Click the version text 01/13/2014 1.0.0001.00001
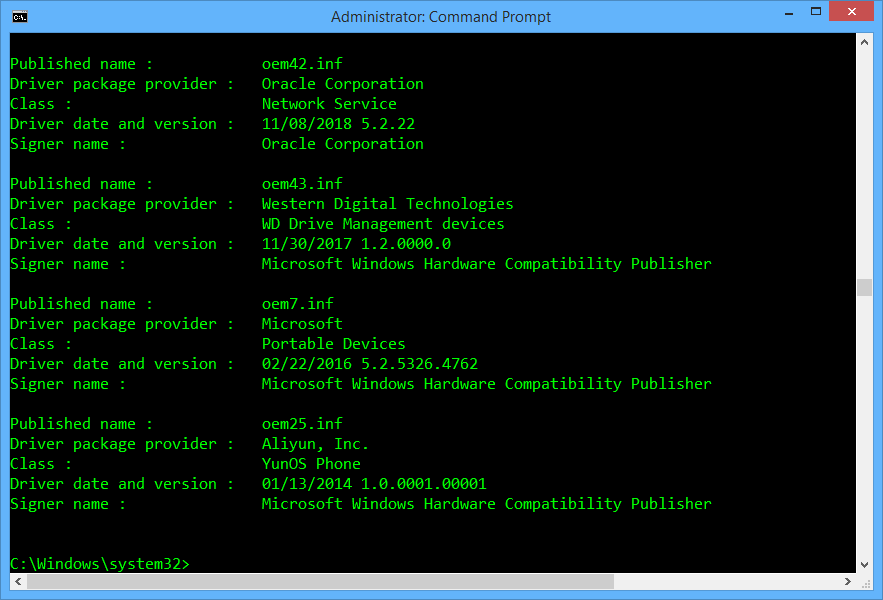The image size is (883, 600). point(374,484)
